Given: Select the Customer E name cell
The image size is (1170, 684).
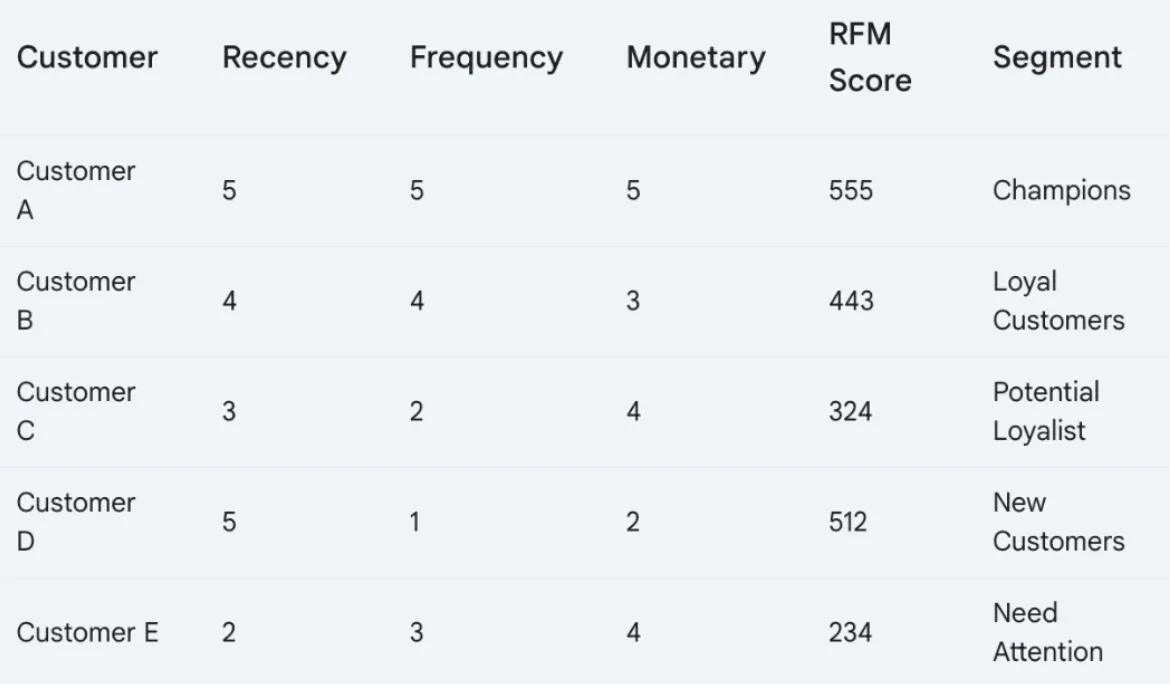Looking at the screenshot, I should (x=87, y=633).
